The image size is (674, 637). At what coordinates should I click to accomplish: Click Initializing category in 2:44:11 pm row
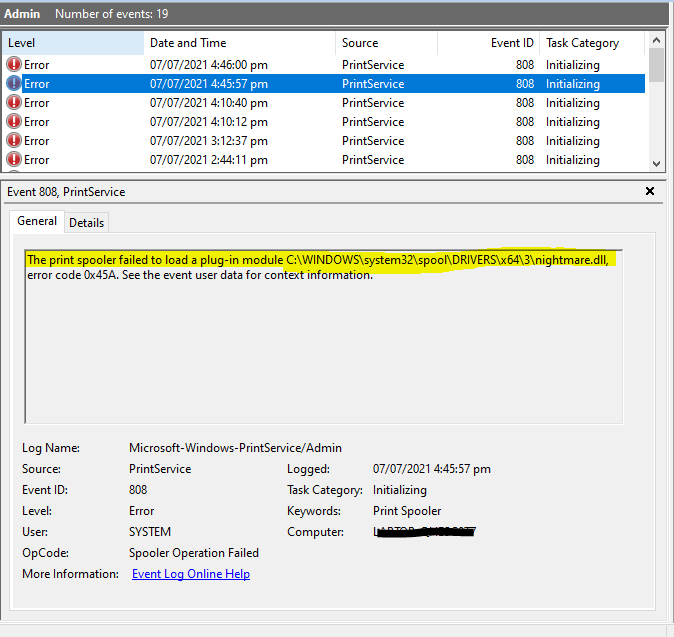tap(573, 159)
